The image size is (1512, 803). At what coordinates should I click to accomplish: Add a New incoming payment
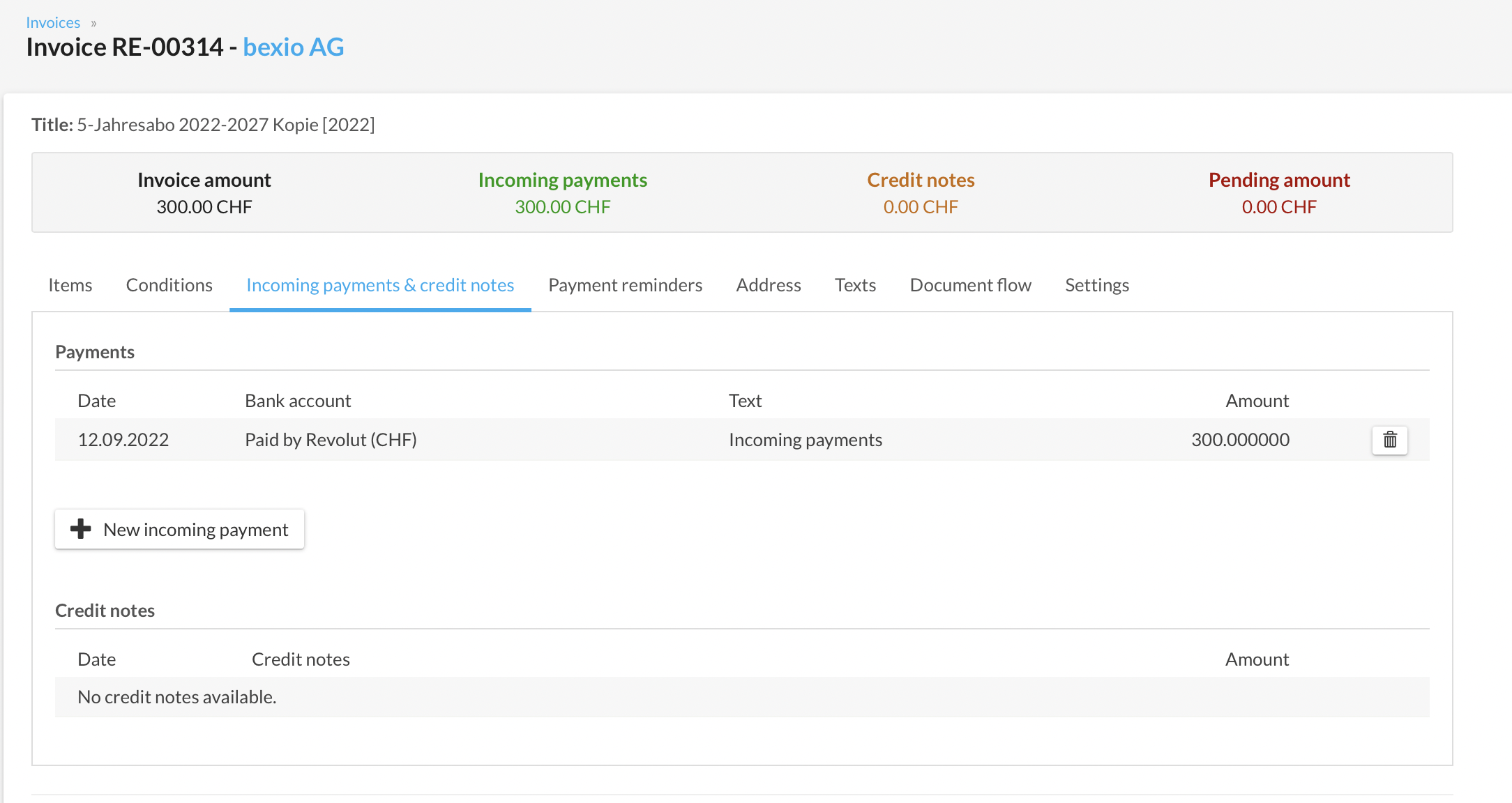coord(195,530)
